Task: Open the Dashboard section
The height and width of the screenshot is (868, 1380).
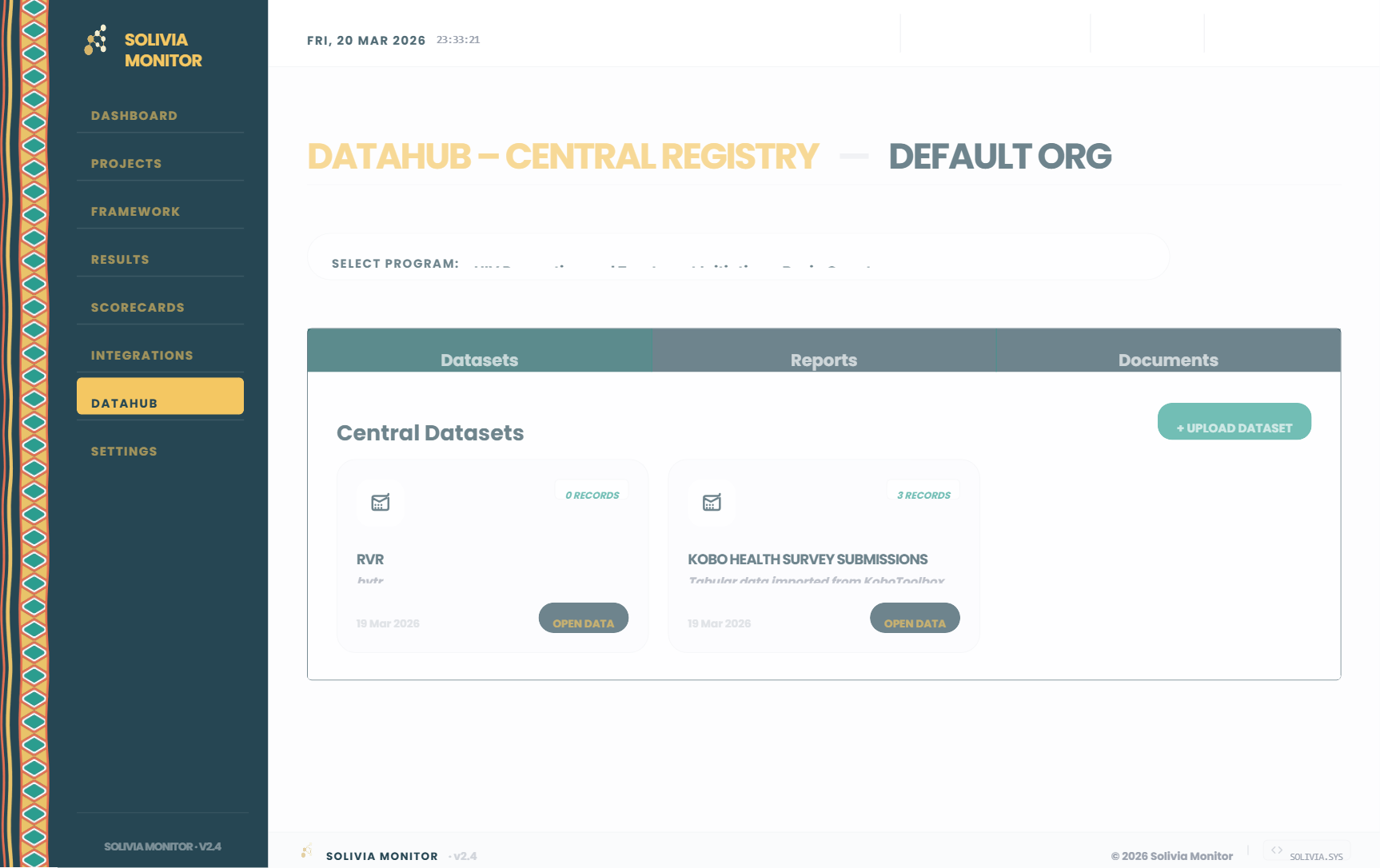Action: pyautogui.click(x=134, y=115)
